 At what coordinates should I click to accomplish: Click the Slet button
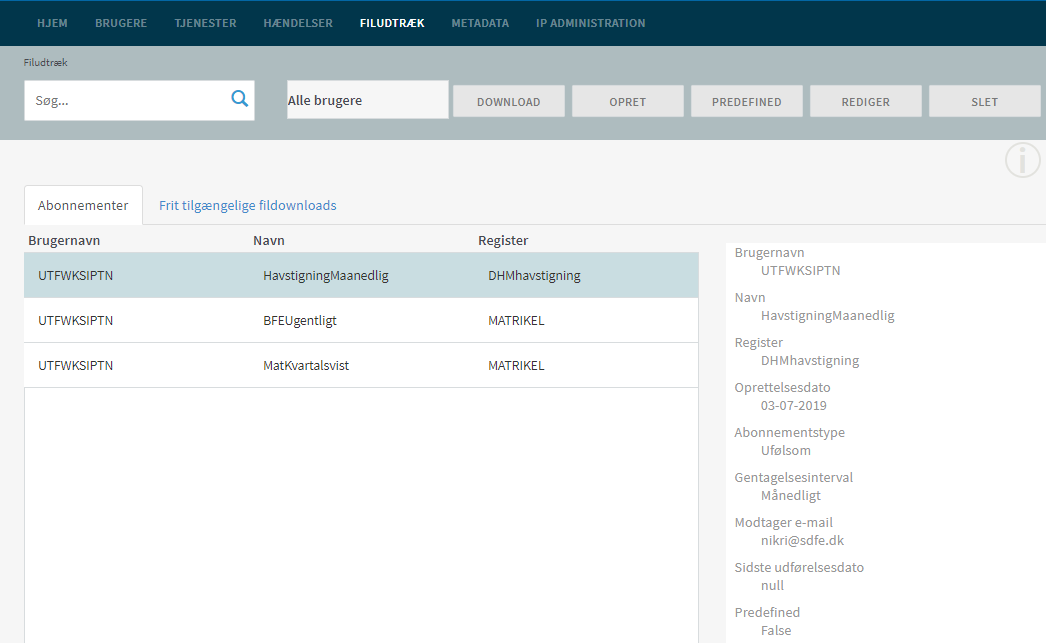point(984,101)
